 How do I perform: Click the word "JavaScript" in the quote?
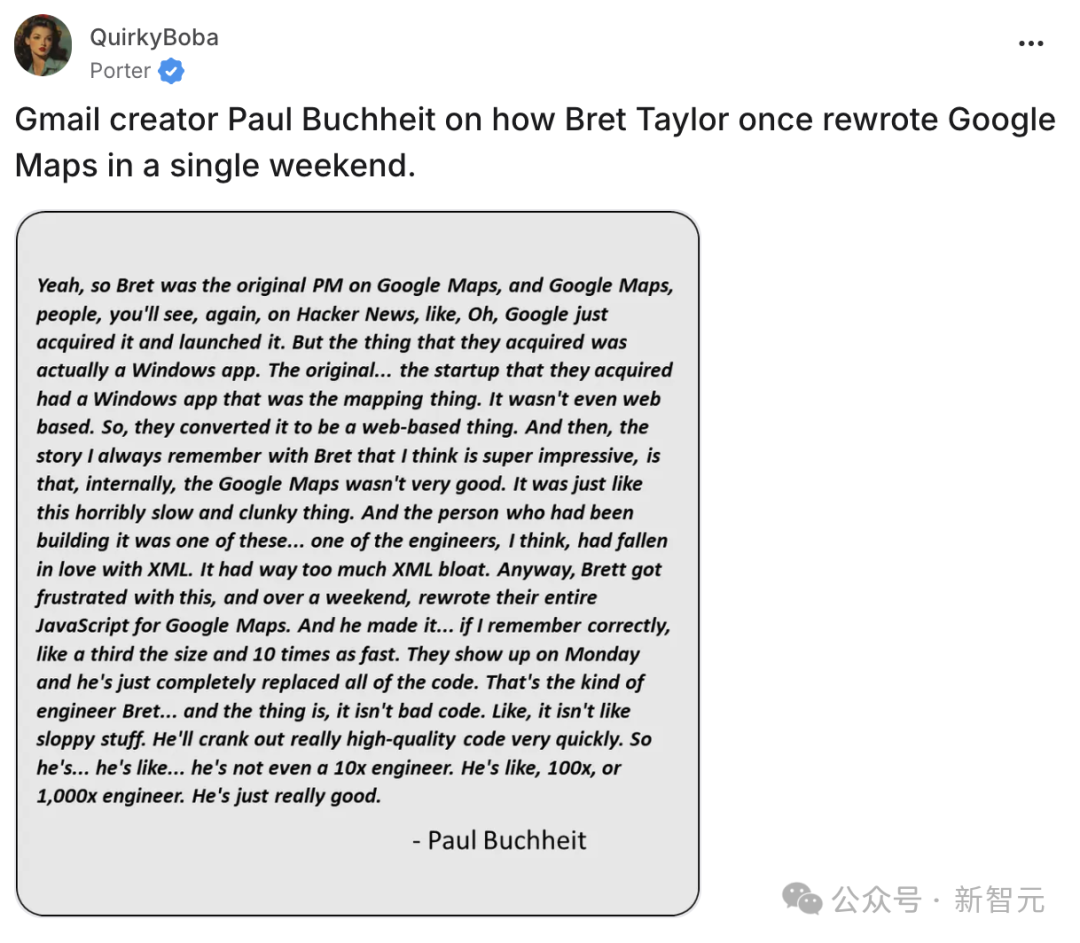pyautogui.click(x=83, y=626)
